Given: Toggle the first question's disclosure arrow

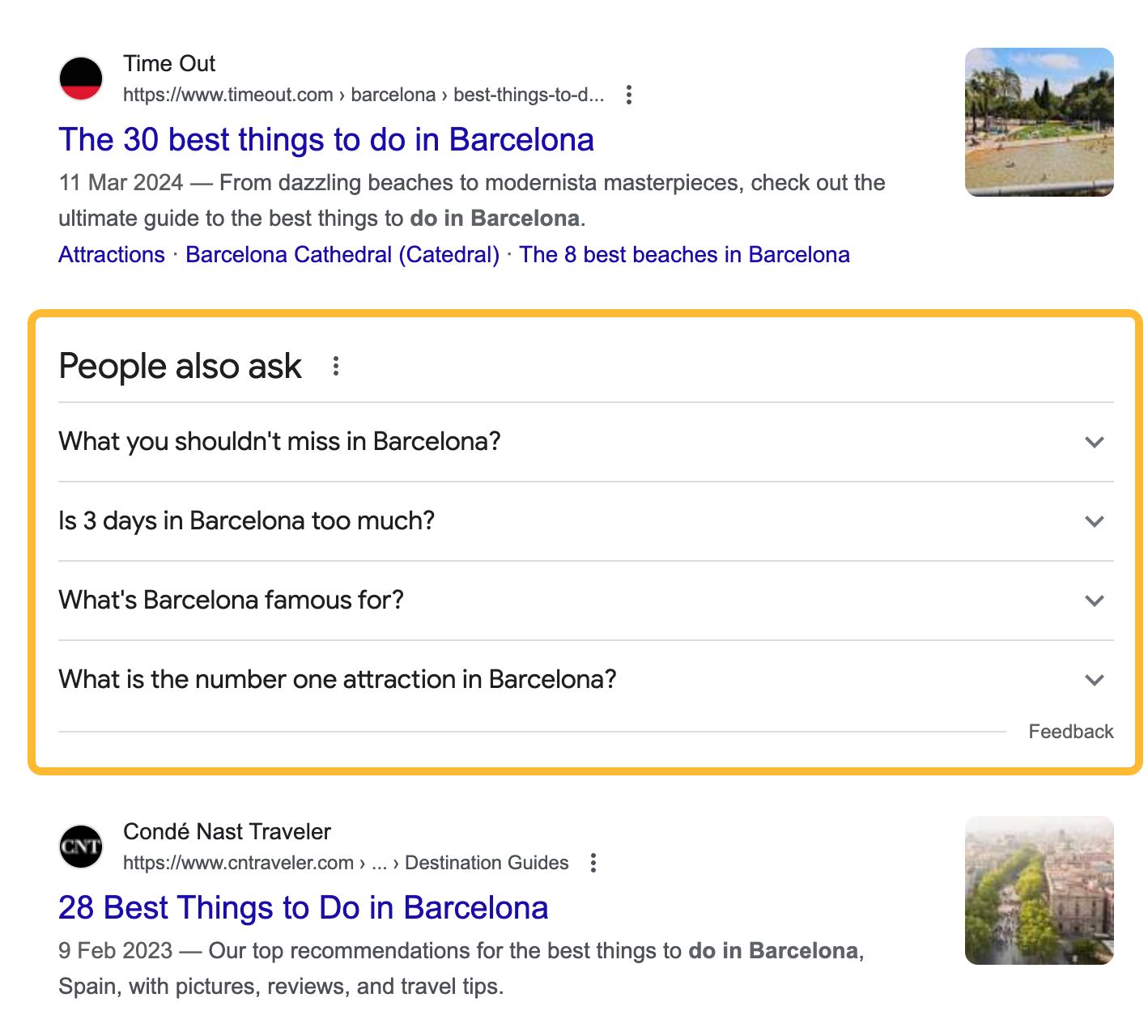Looking at the screenshot, I should (x=1095, y=442).
